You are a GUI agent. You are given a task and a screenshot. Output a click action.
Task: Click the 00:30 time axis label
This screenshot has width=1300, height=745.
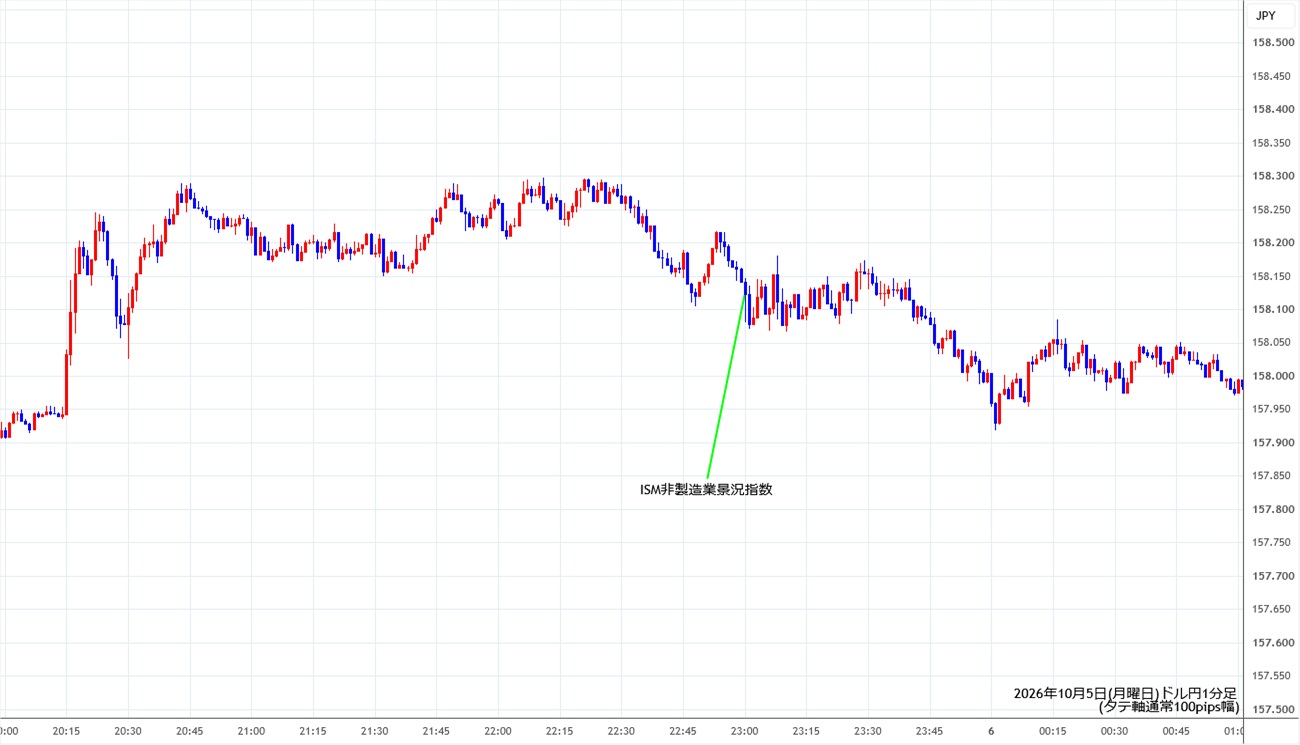click(1114, 731)
